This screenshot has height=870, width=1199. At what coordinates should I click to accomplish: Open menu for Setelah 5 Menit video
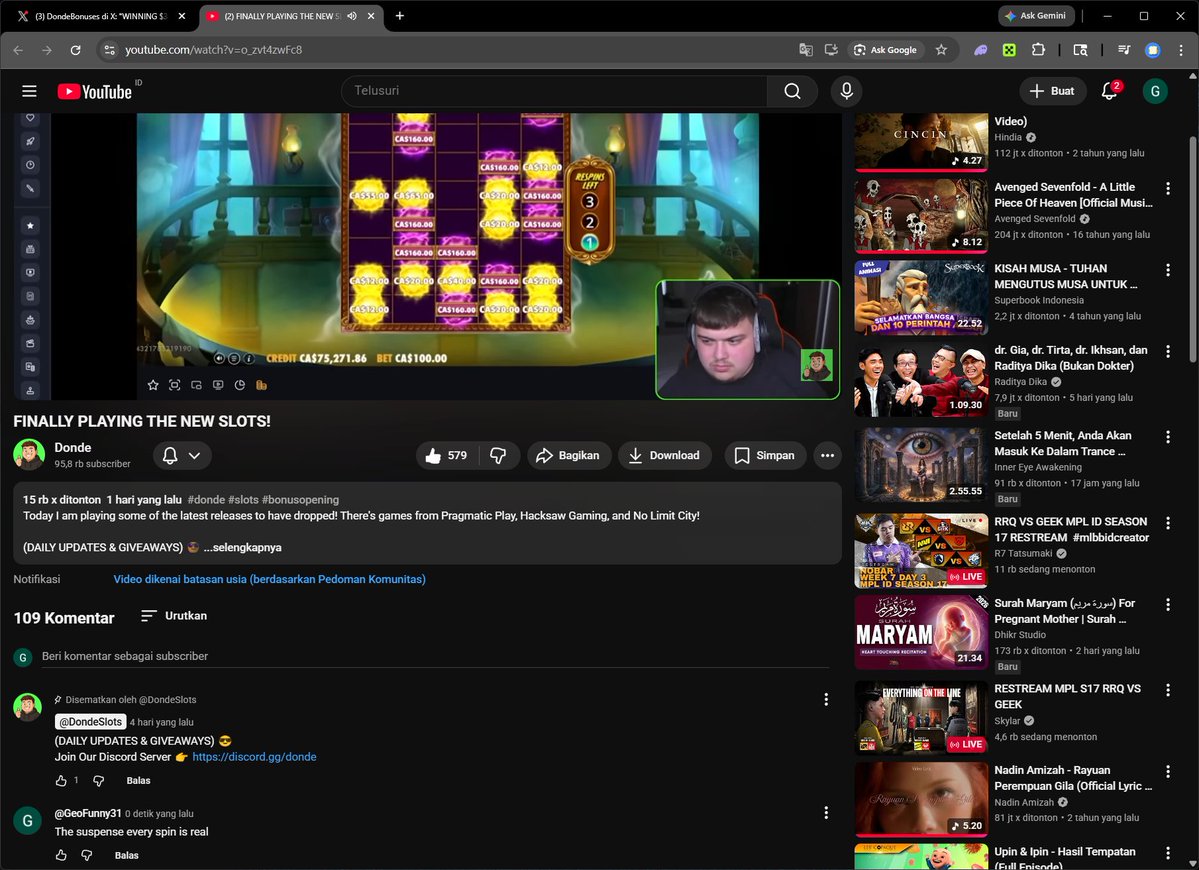[1168, 437]
